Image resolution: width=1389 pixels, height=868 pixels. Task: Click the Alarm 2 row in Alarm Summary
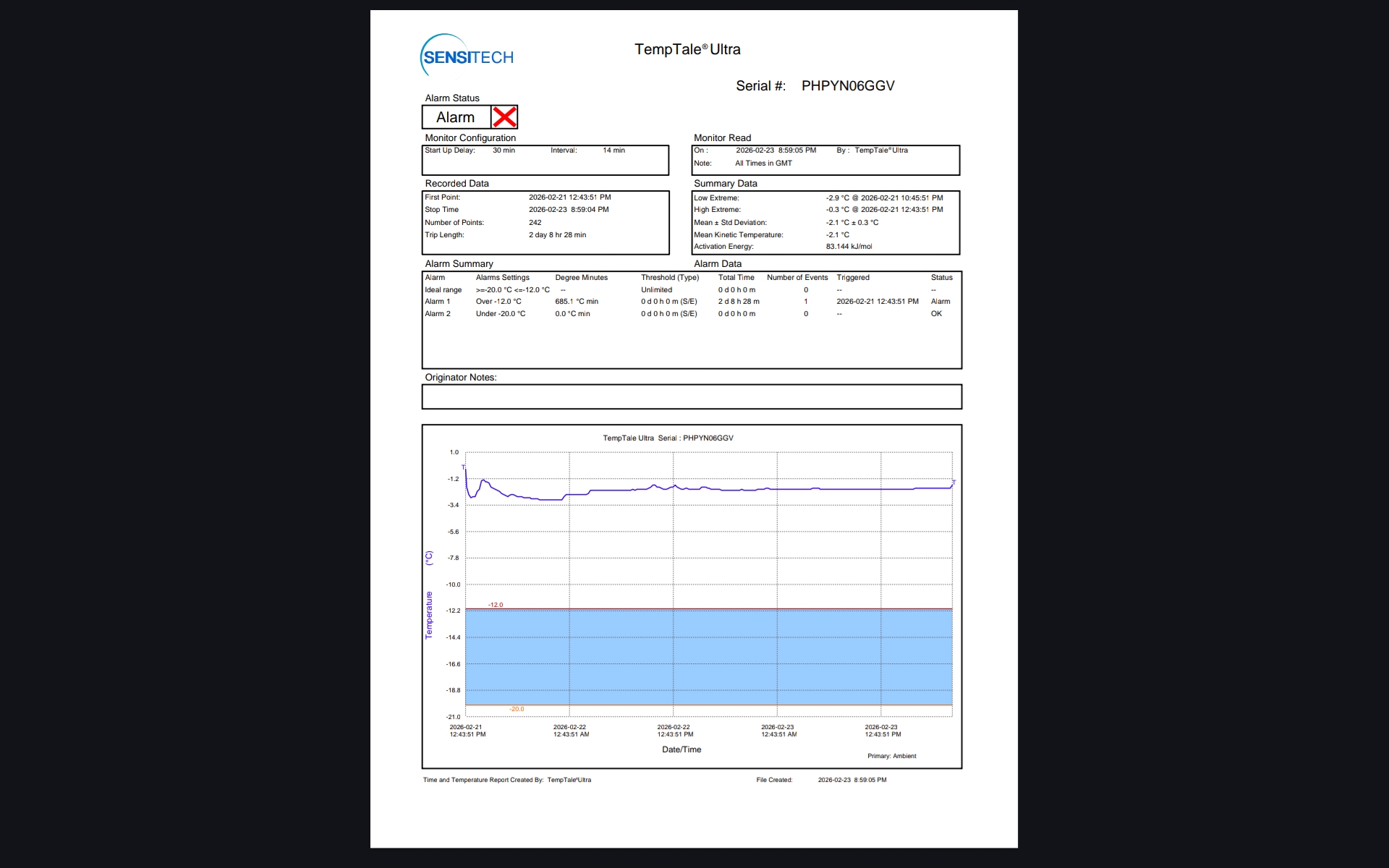(x=438, y=314)
